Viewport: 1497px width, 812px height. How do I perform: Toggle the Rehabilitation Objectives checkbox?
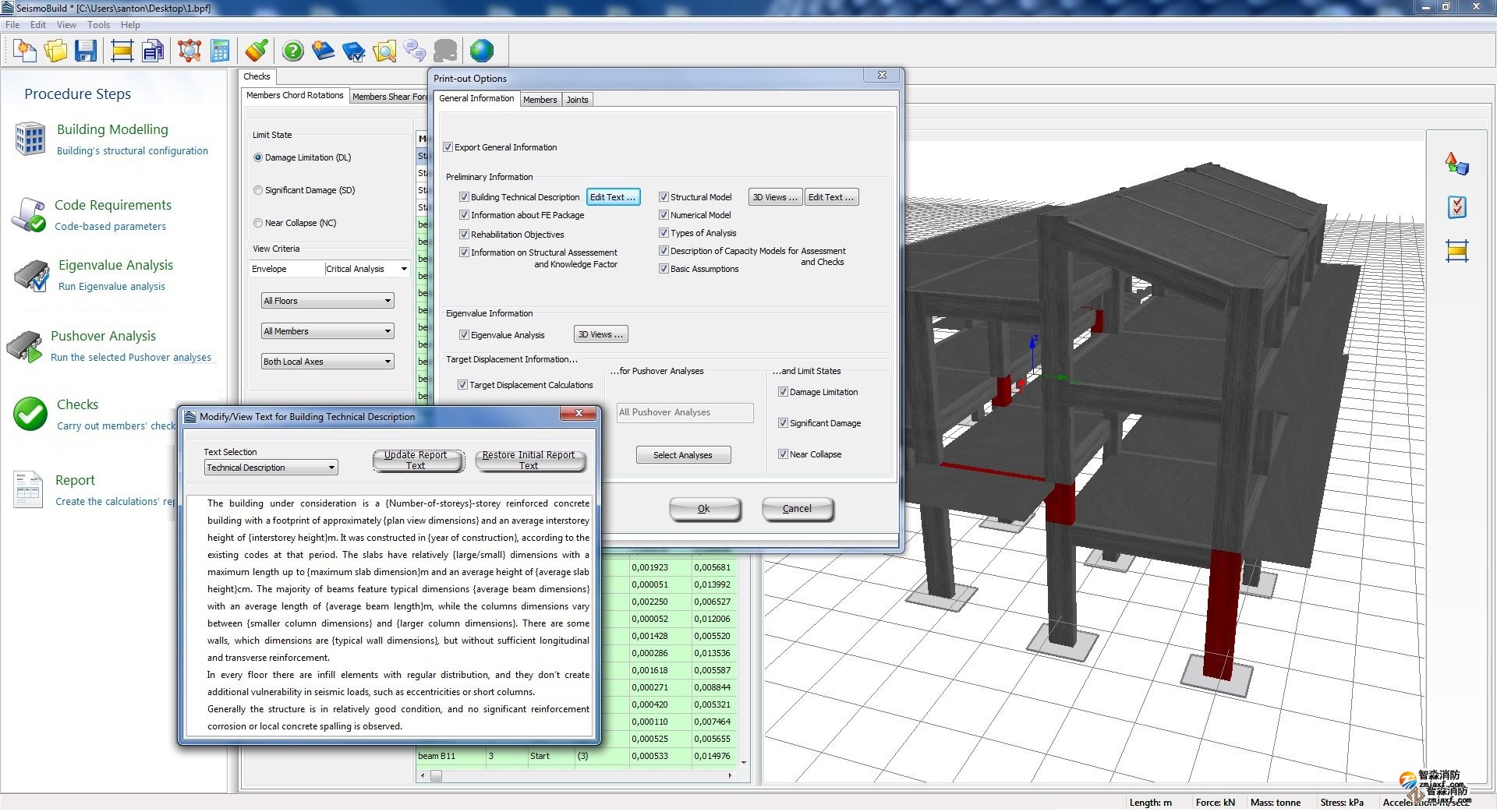[464, 235]
